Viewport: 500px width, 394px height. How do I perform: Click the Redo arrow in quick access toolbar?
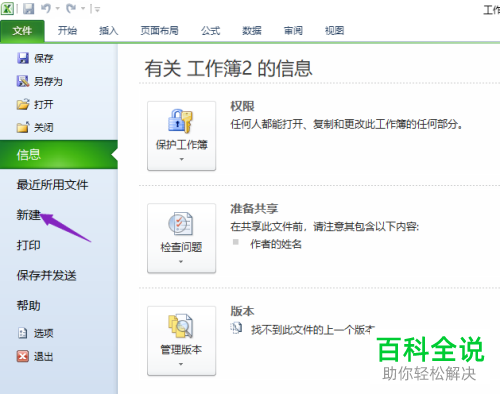71,8
